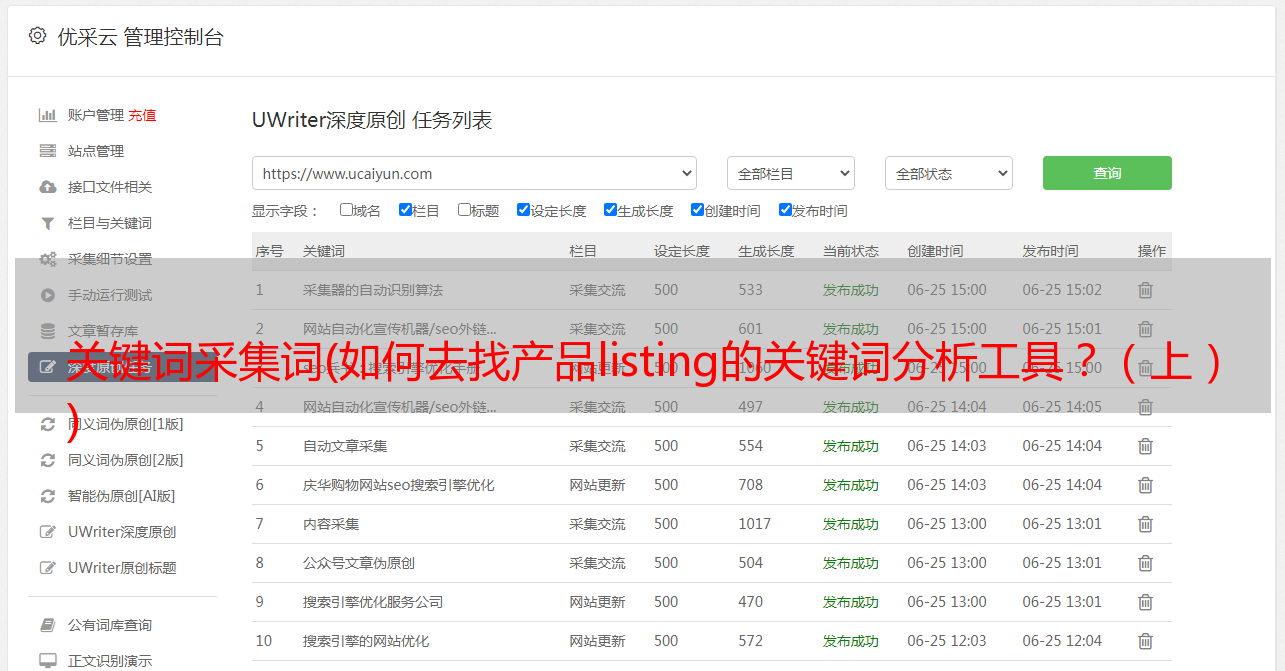Viewport: 1285px width, 671px height.
Task: Uncheck the 设定长度 display field checkbox
Action: [x=523, y=210]
